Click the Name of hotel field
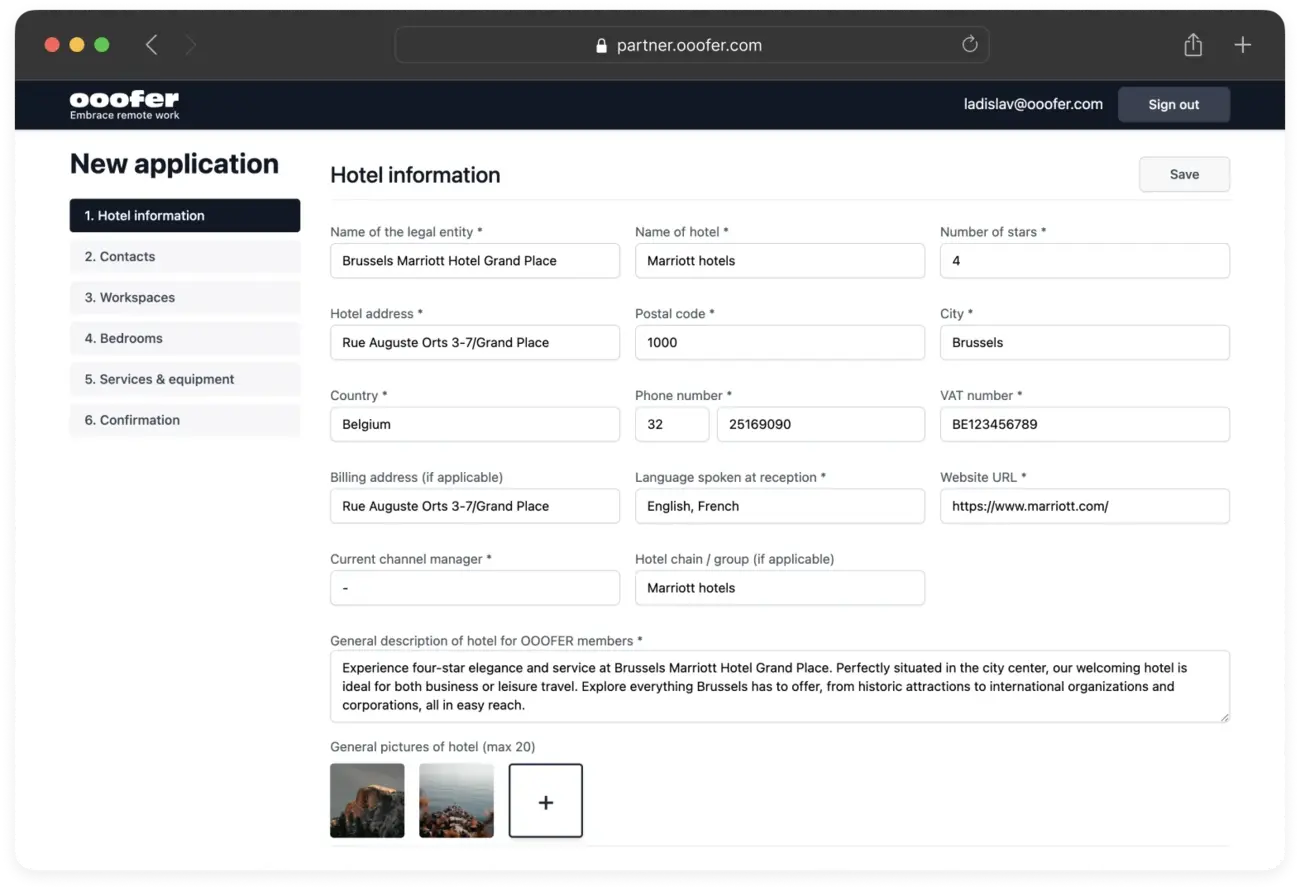The image size is (1300, 891). (x=780, y=260)
